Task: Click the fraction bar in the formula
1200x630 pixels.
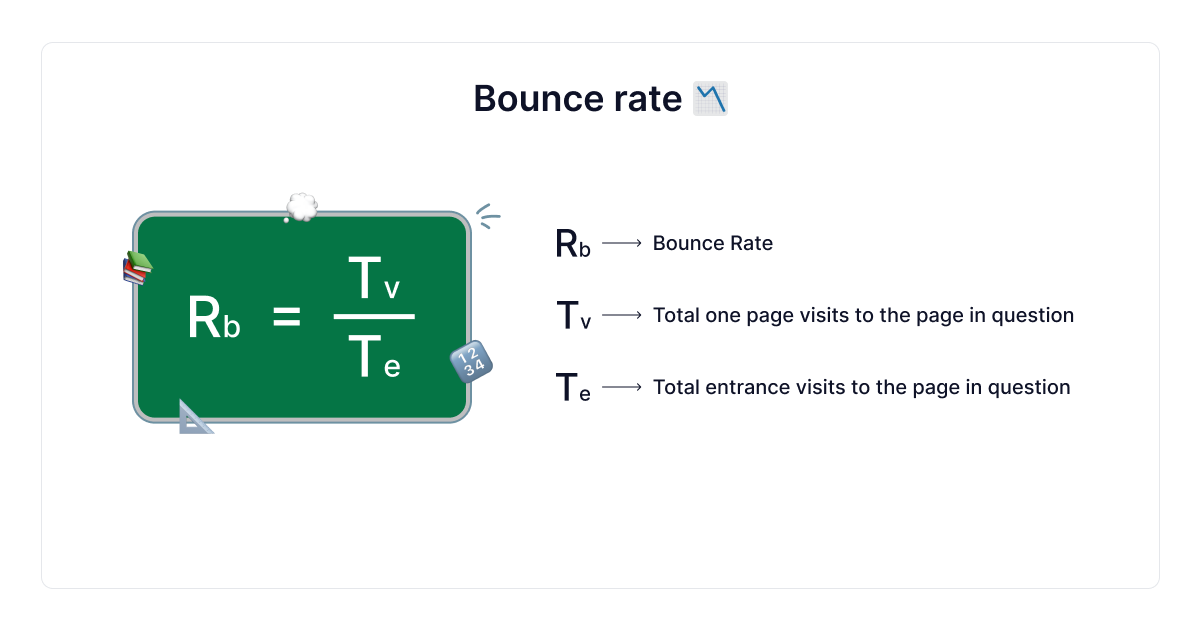Action: [374, 316]
